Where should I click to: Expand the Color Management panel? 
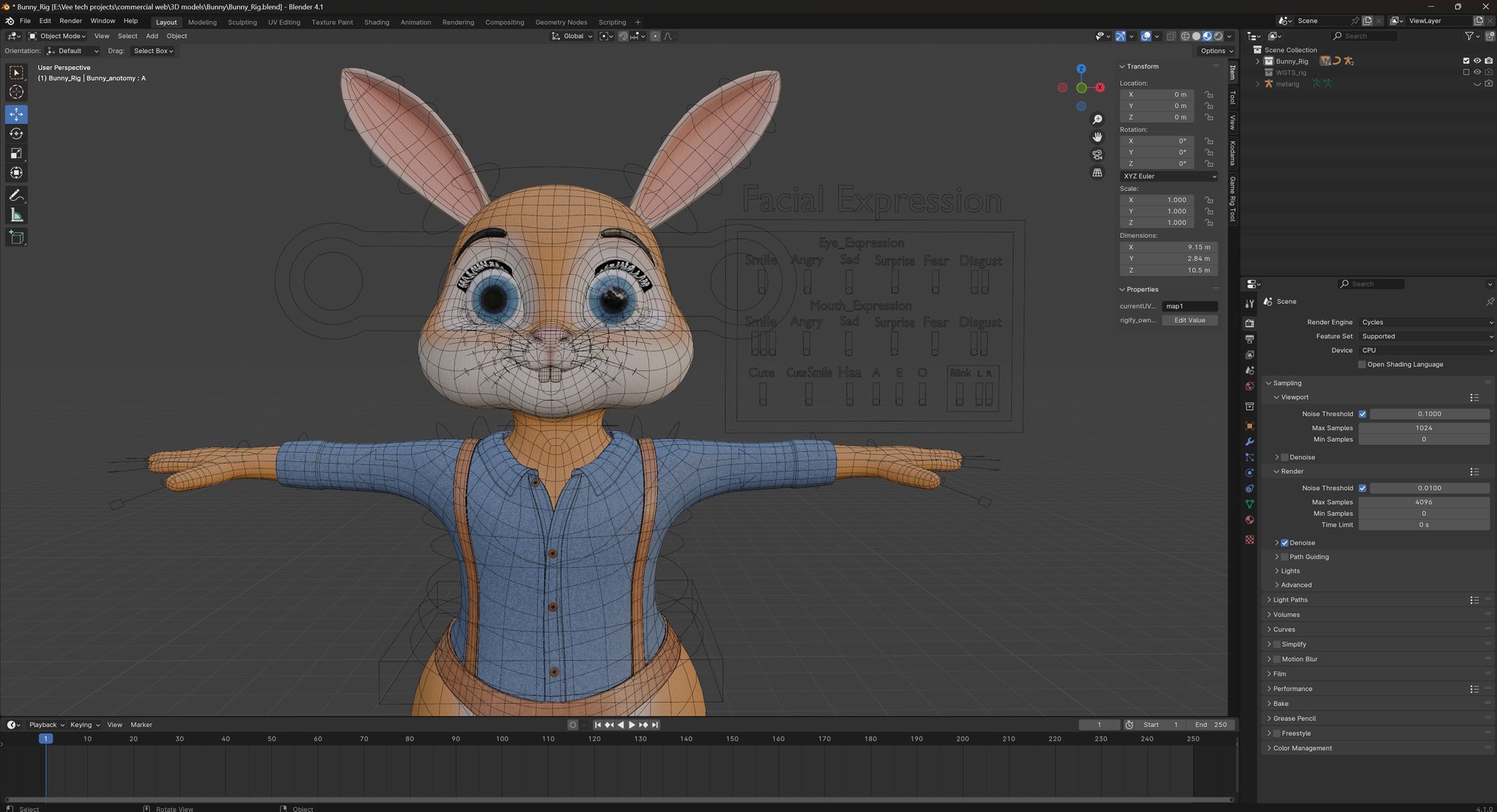click(x=1302, y=748)
